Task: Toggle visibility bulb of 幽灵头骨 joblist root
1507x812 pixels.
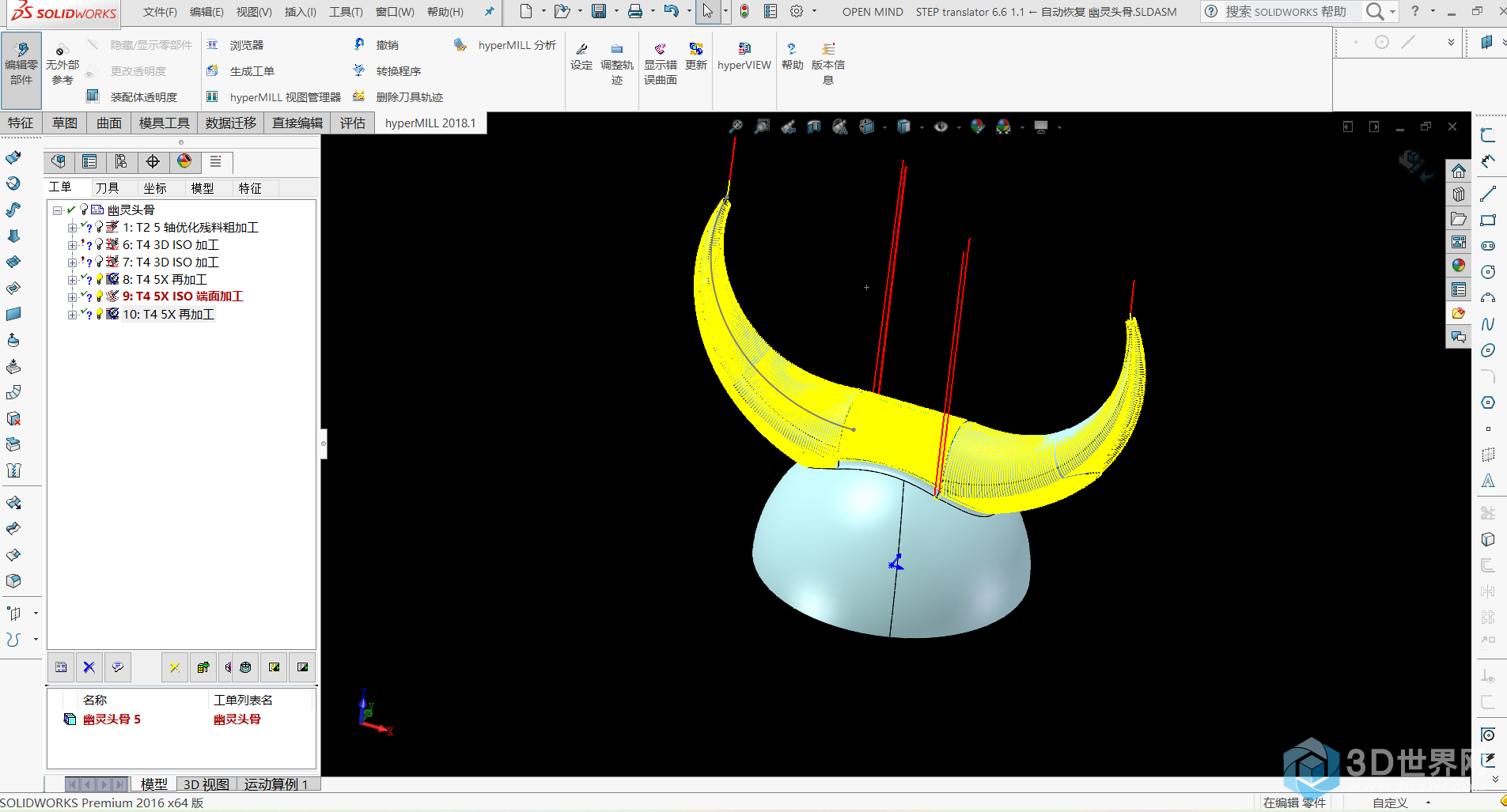Action: pyautogui.click(x=84, y=210)
